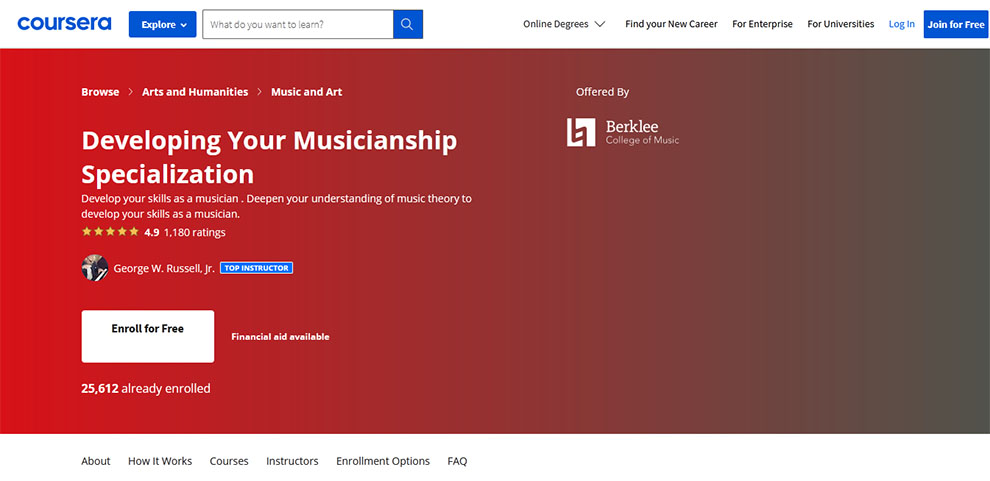Open the Explore dropdown menu
990x481 pixels.
[162, 24]
